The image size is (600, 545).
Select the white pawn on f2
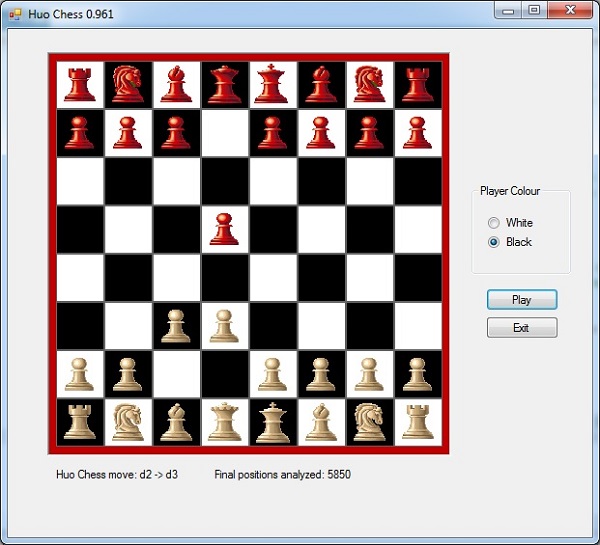click(321, 374)
